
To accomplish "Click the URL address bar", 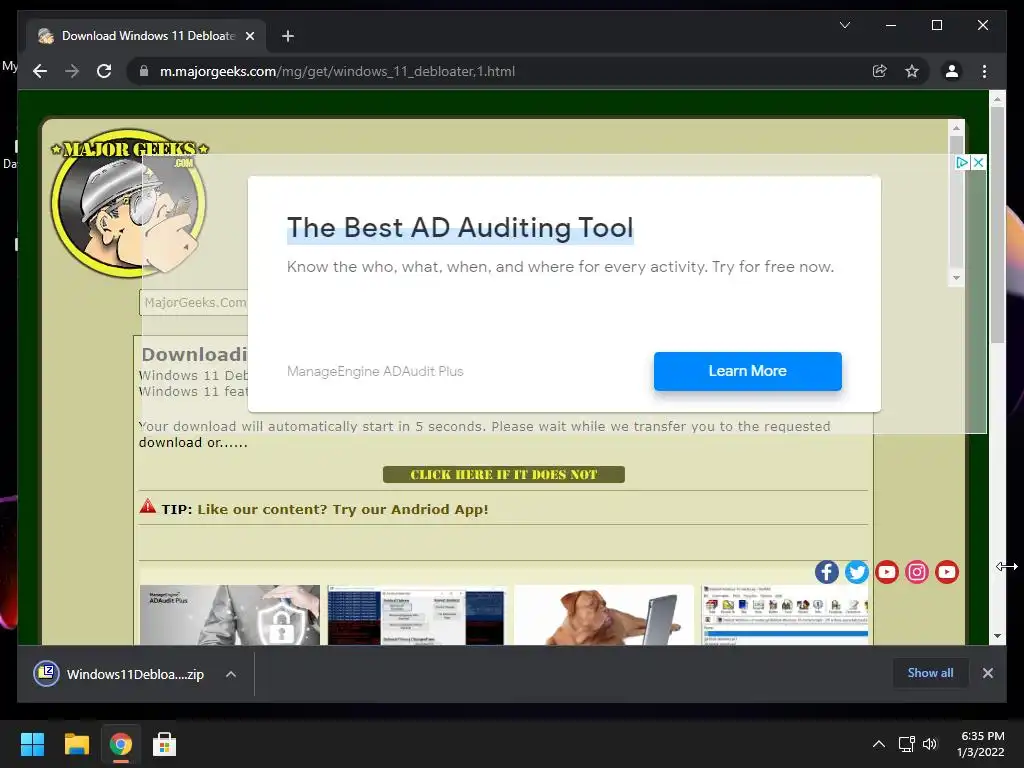I will 496,71.
